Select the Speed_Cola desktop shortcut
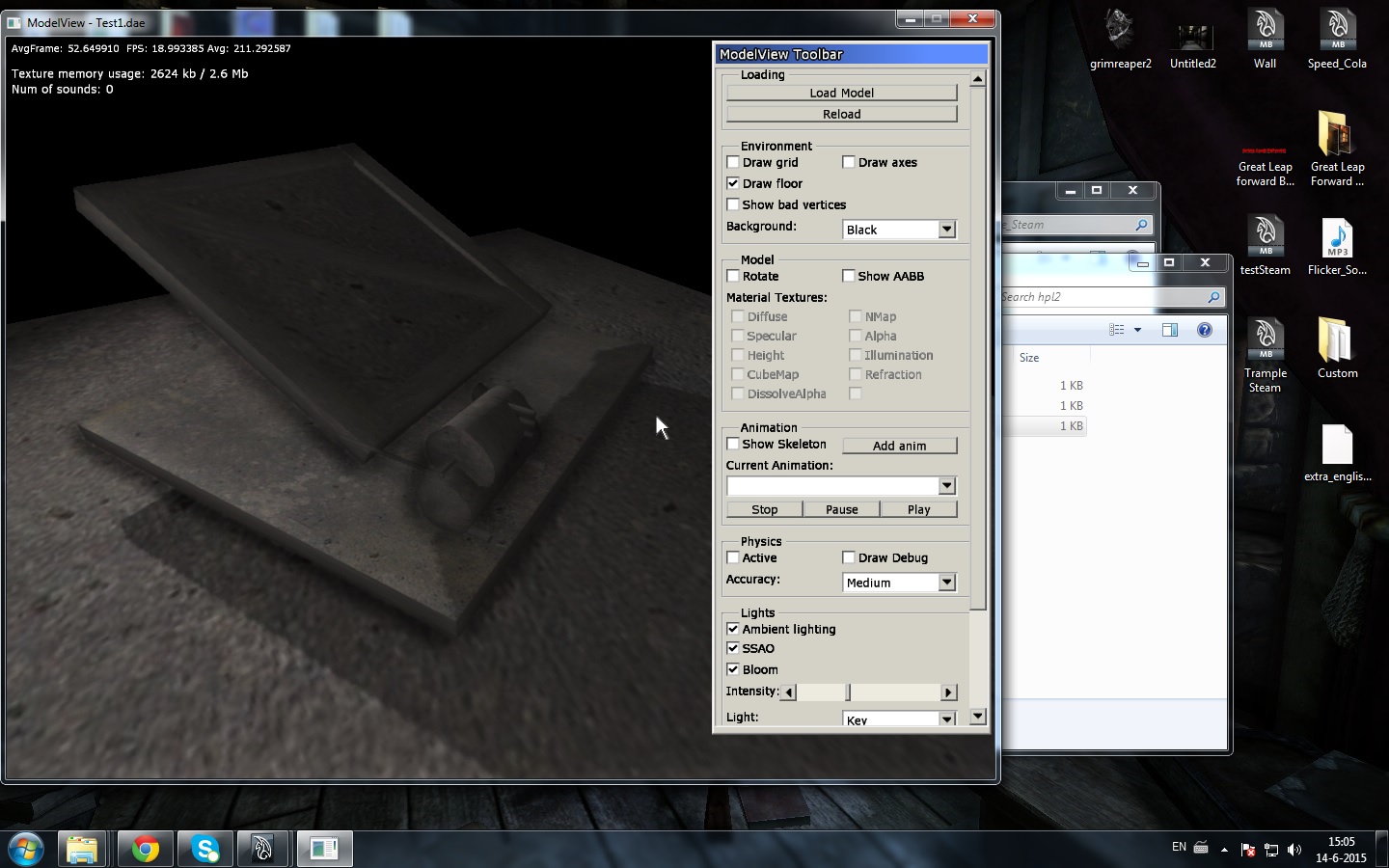Image resolution: width=1389 pixels, height=868 pixels. (1336, 39)
